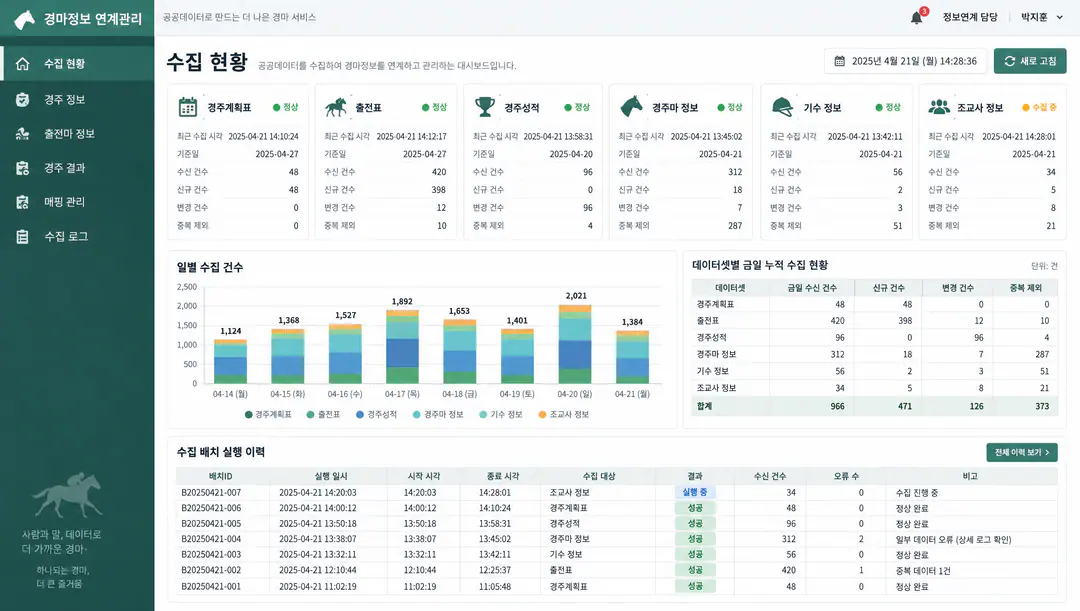The height and width of the screenshot is (611, 1080).
Task: Click the 새로 고침 button
Action: (1030, 61)
